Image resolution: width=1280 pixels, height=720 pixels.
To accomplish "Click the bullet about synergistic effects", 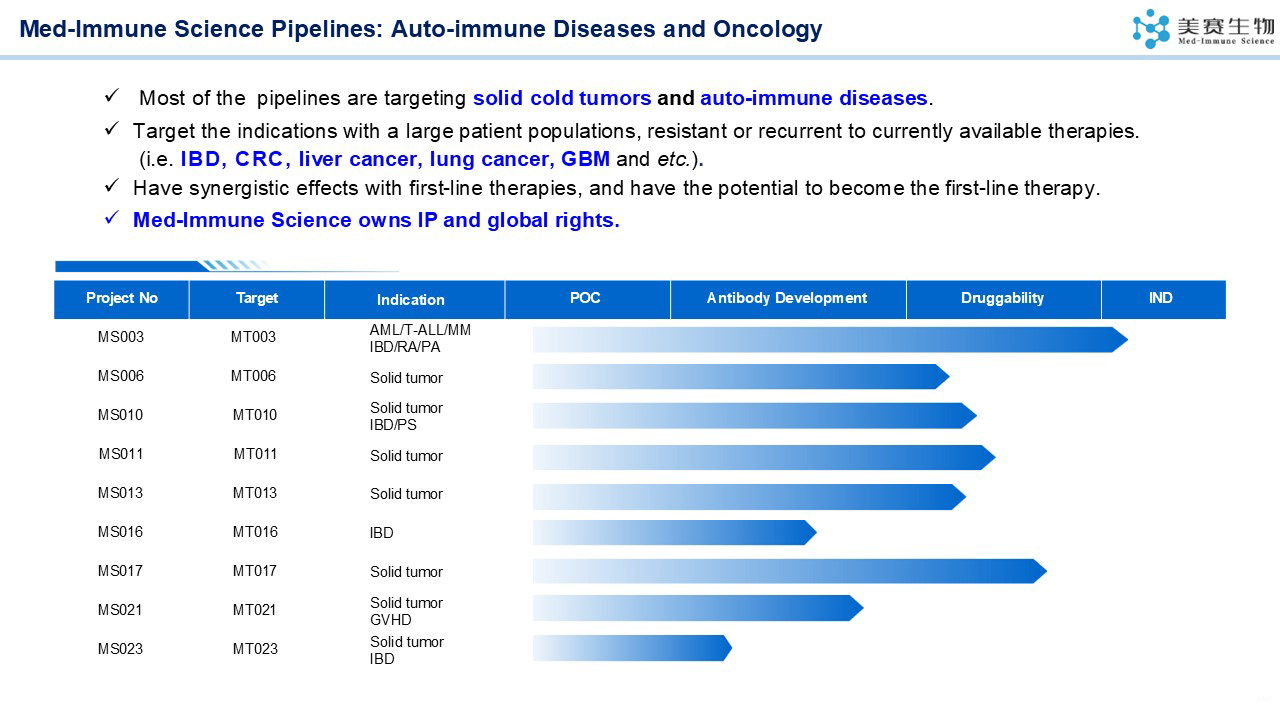I will tap(616, 188).
